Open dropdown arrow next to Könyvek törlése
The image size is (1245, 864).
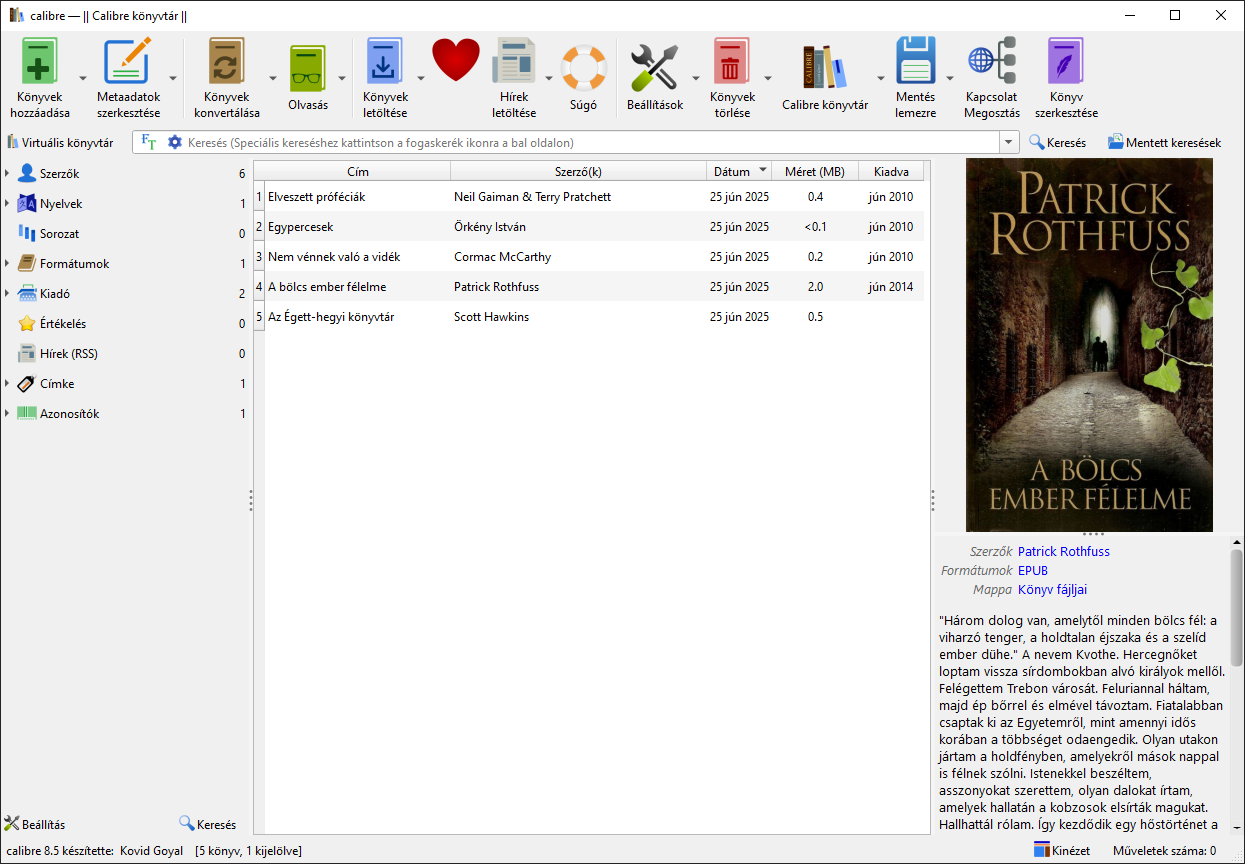(x=768, y=78)
